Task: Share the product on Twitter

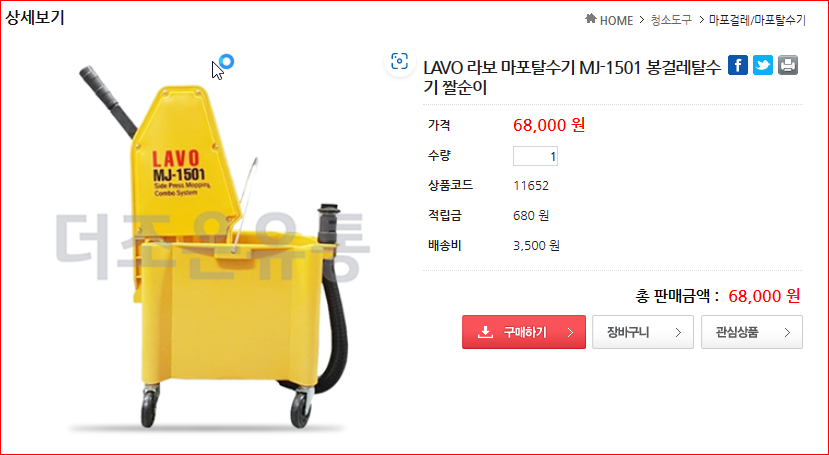Action: (x=762, y=65)
